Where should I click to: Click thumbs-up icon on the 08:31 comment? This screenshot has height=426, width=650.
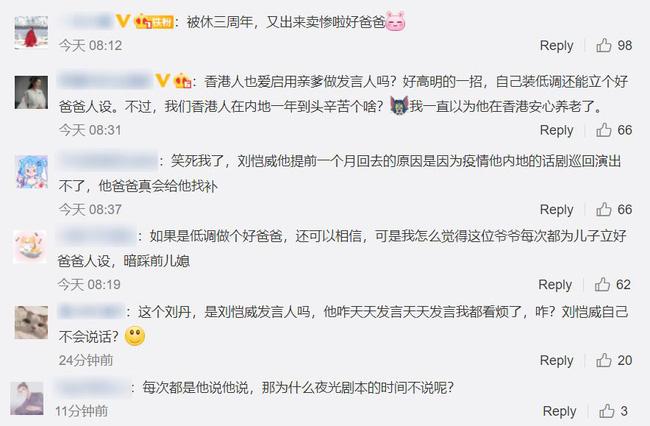(604, 130)
